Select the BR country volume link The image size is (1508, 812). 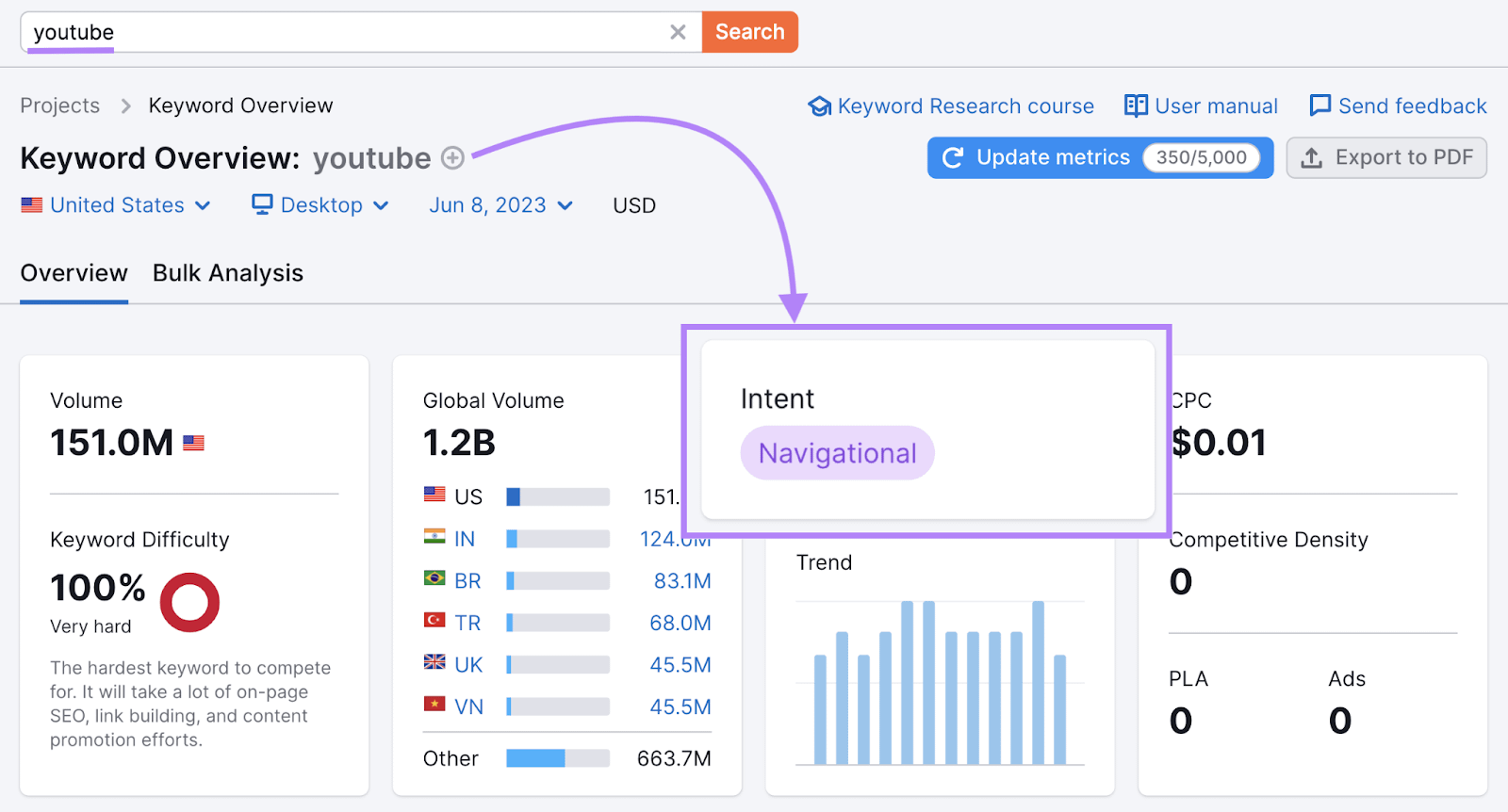tap(681, 581)
